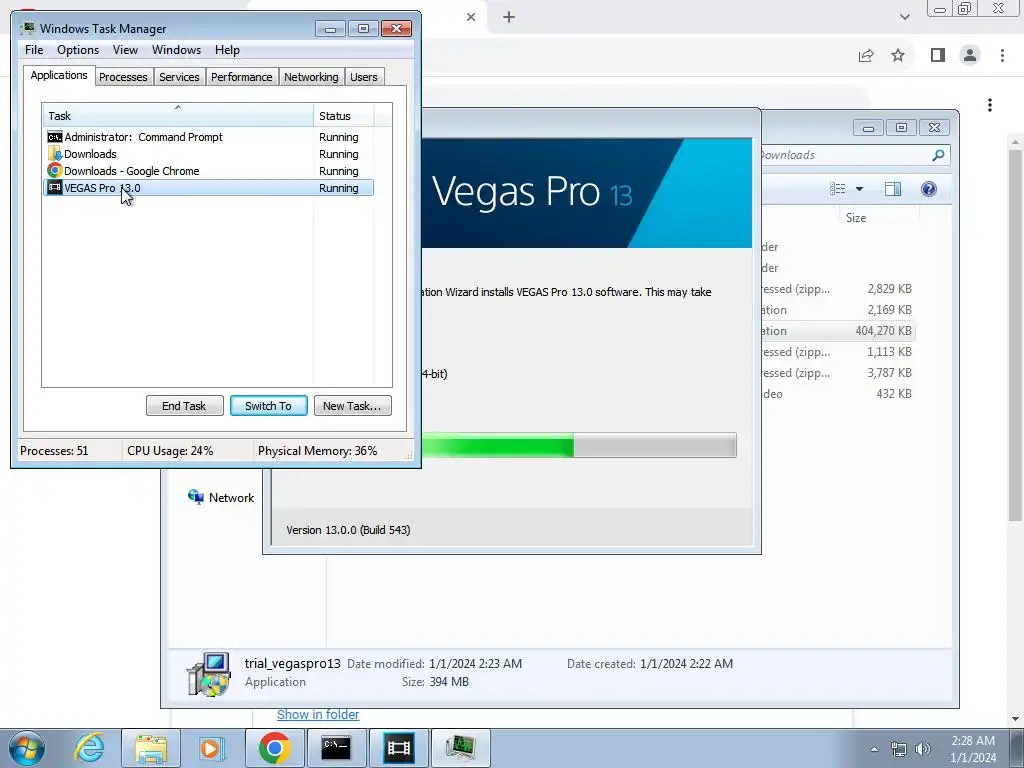Click the Show in folder link
This screenshot has width=1024, height=768.
(x=318, y=714)
